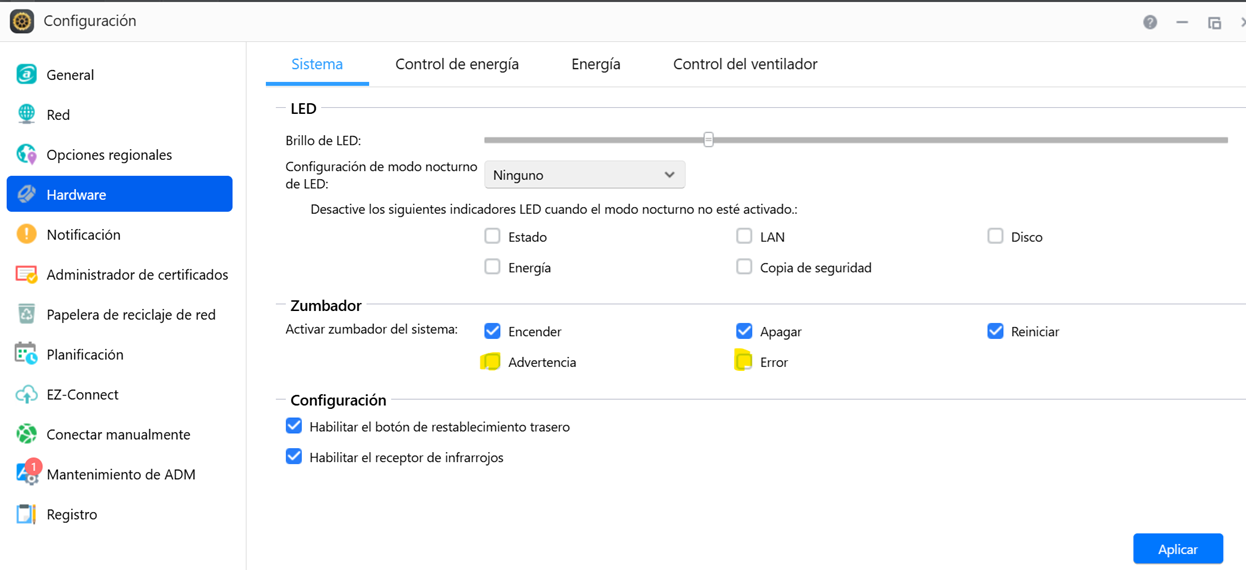Image resolution: width=1246 pixels, height=570 pixels.
Task: Open Opciones regionales sidebar icon
Action: (26, 154)
